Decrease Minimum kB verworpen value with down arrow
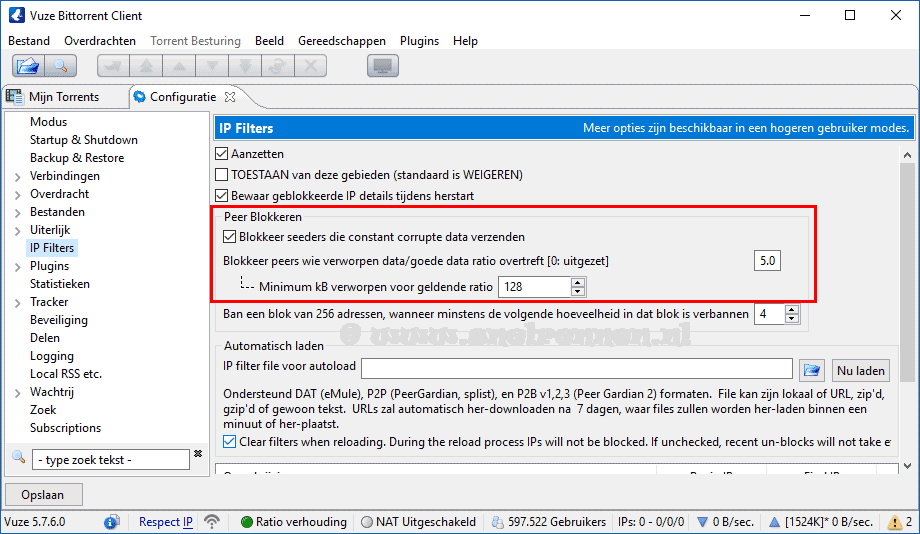The width and height of the screenshot is (920, 534). pyautogui.click(x=577, y=291)
